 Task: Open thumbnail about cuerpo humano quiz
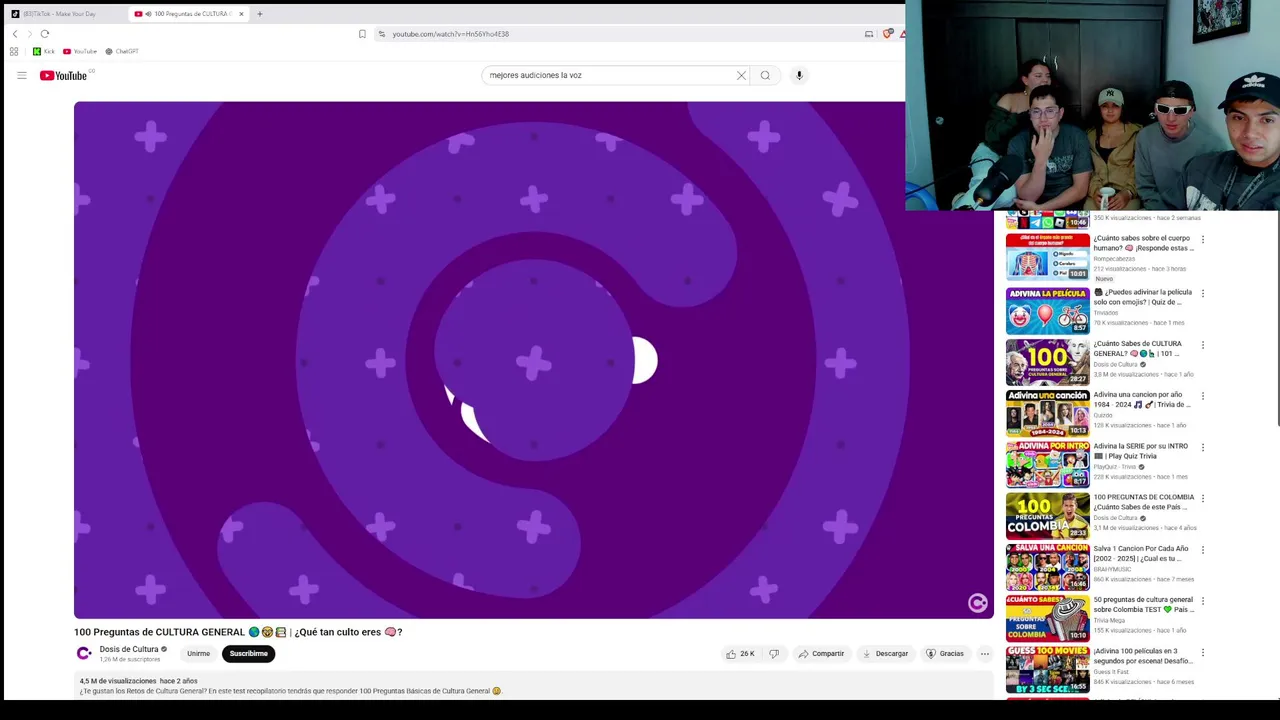point(1047,256)
